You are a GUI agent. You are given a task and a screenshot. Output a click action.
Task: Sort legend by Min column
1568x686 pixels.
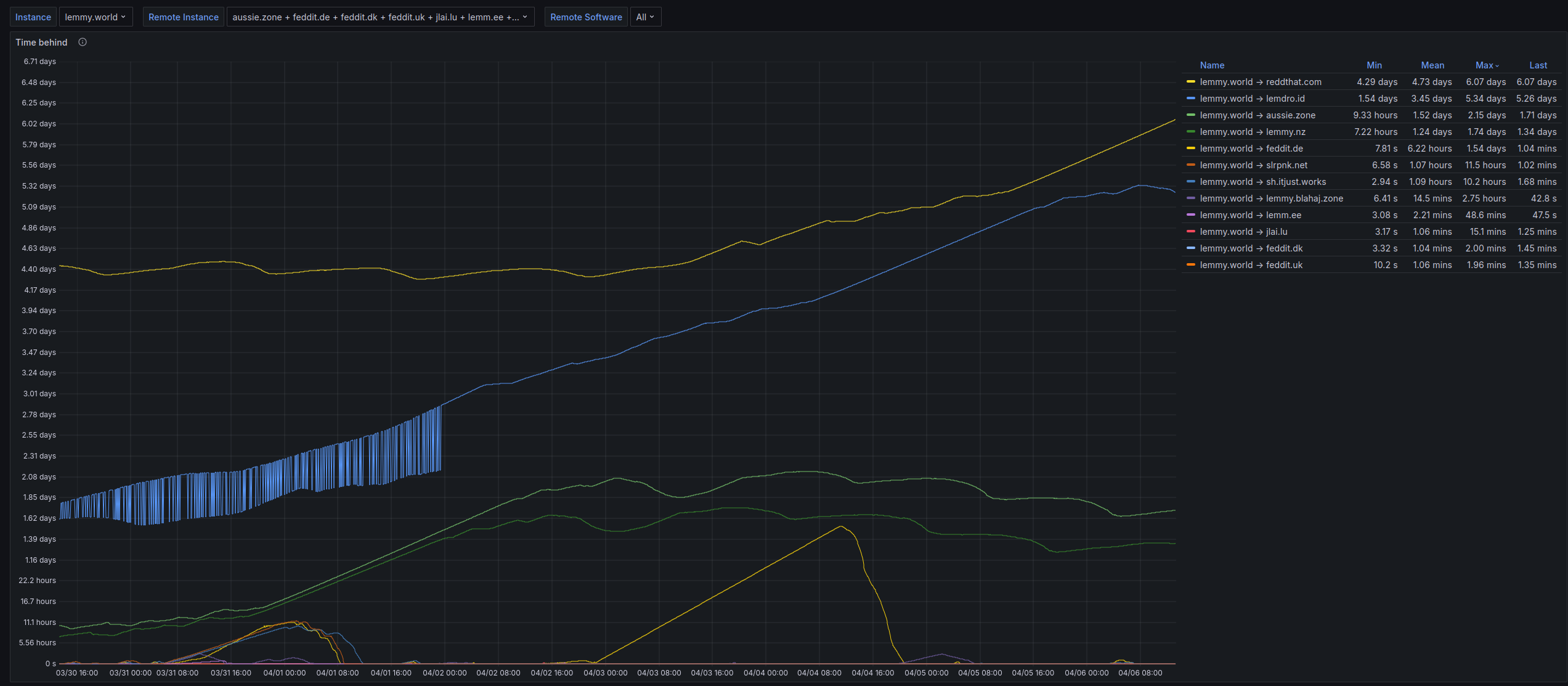tap(1374, 65)
